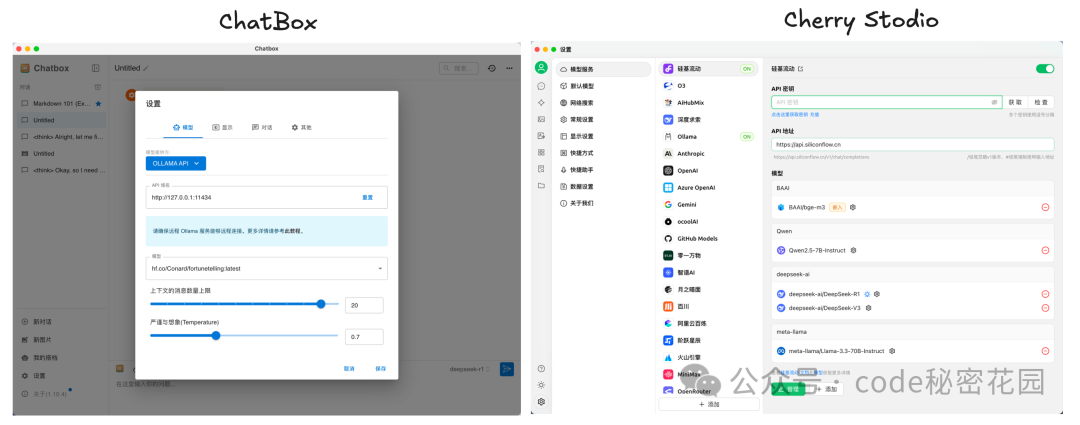1080x425 pixels.
Task: Click 保存 in Chatbox settings dialog
Action: coord(380,369)
